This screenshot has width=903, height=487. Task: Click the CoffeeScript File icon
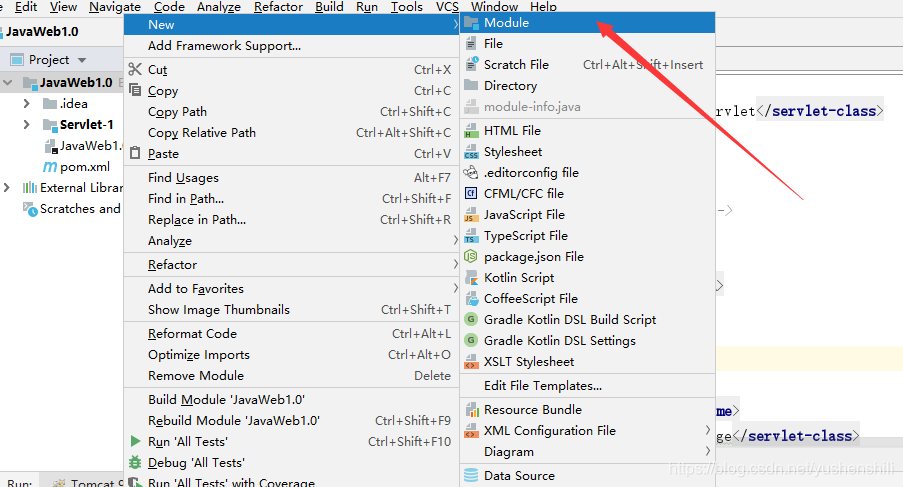coord(471,299)
